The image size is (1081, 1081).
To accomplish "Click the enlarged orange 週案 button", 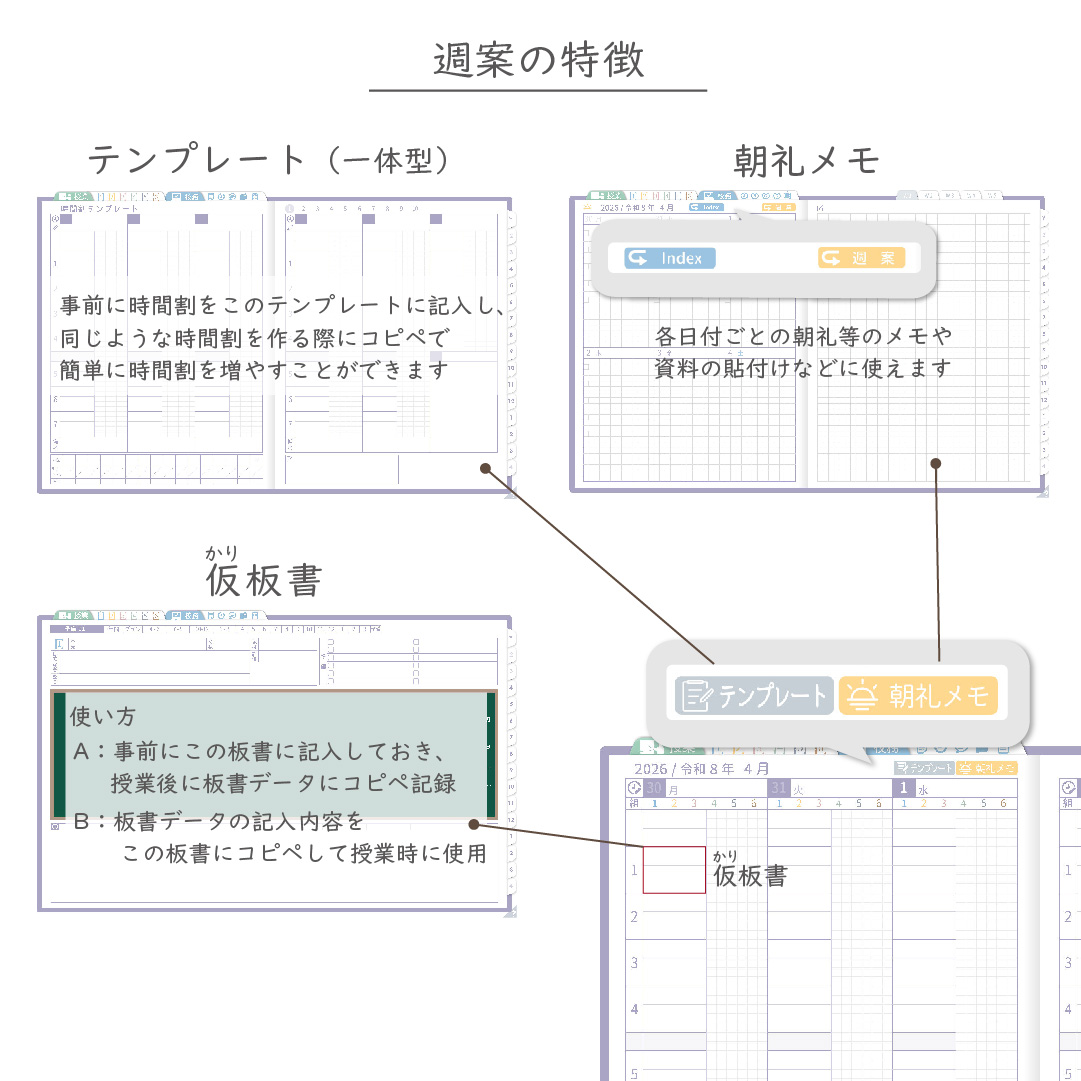I will (861, 258).
